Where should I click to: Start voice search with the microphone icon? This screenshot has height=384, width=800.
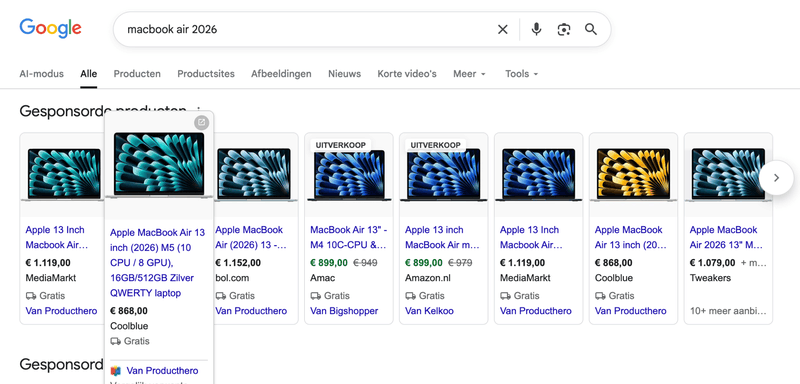pos(536,30)
